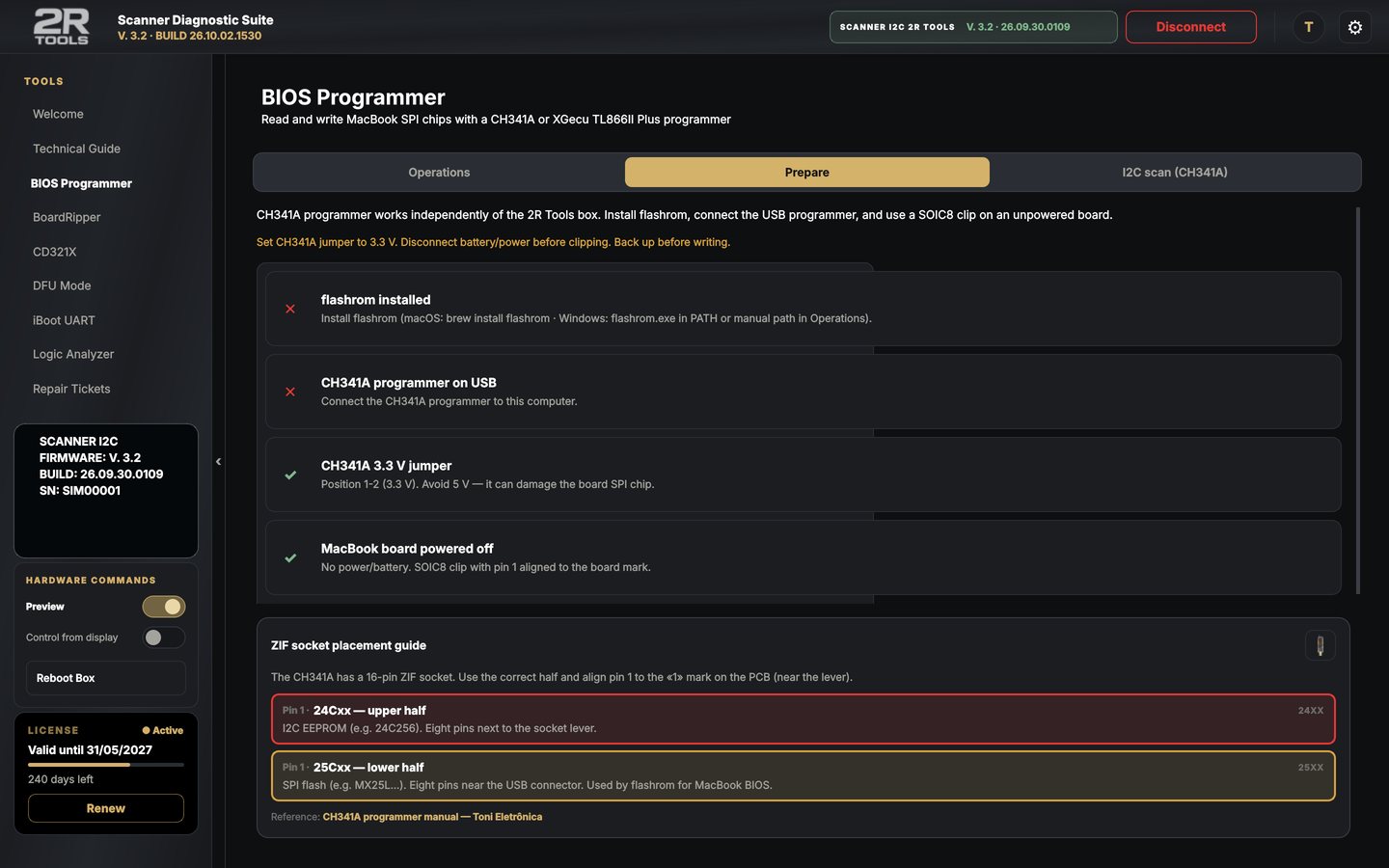Click the user avatar T button
Screen dimensions: 1389x868
click(x=1308, y=27)
